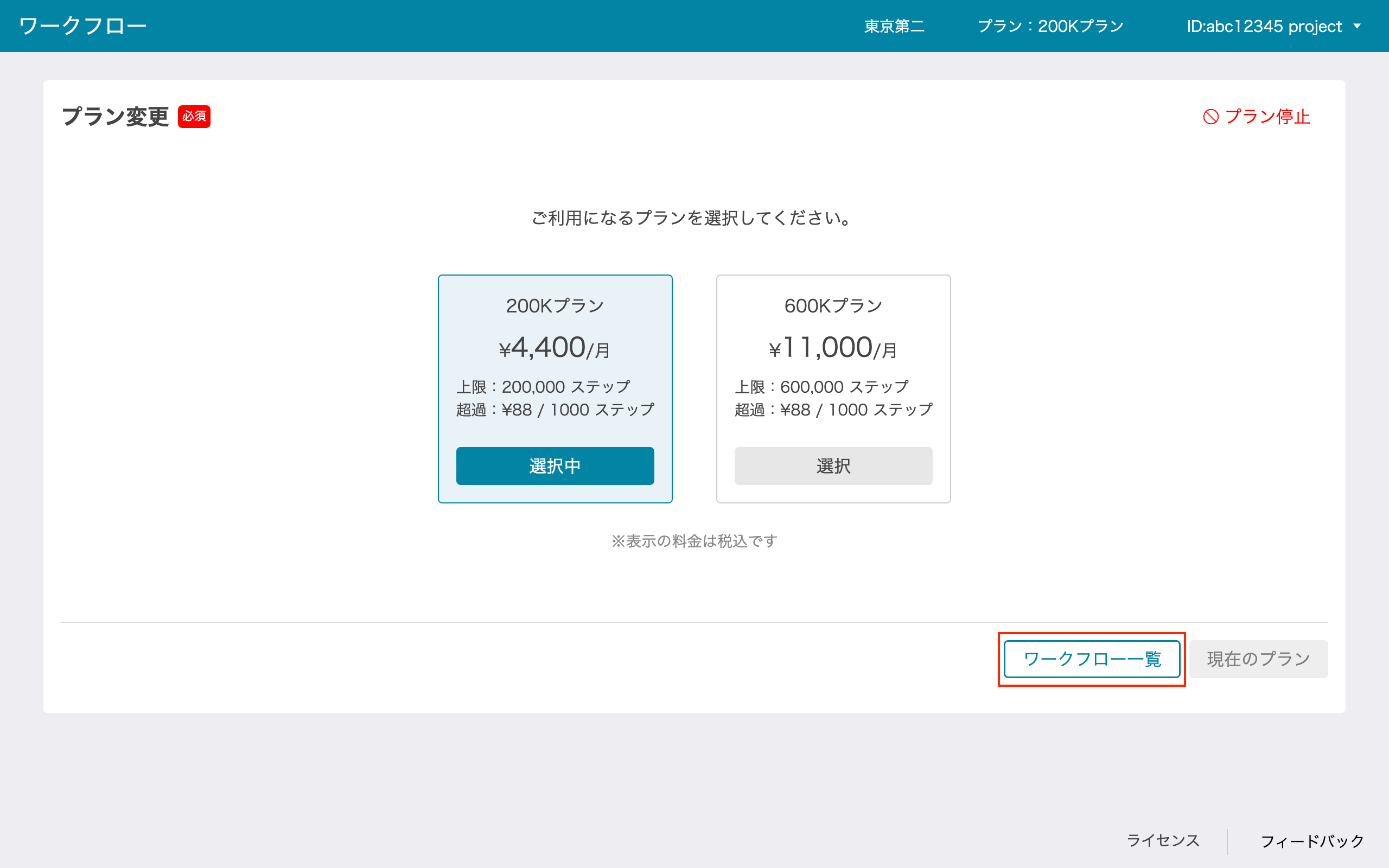
Task: Click the red 必須 badge
Action: click(194, 117)
